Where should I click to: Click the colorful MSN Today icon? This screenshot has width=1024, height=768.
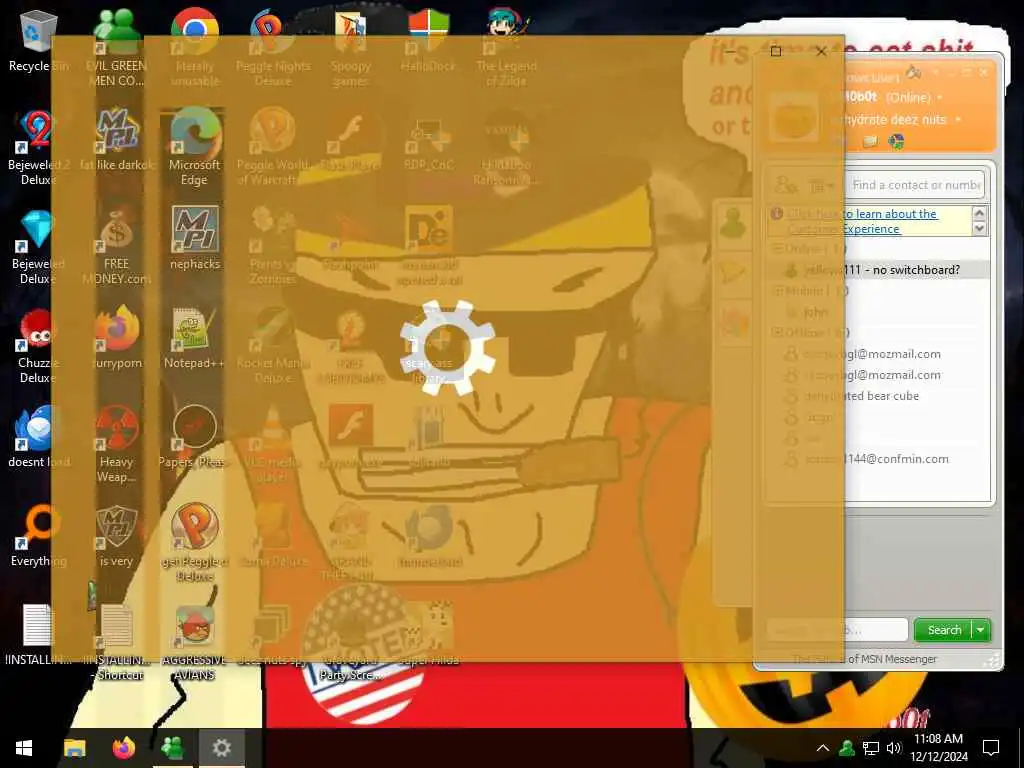pos(897,141)
